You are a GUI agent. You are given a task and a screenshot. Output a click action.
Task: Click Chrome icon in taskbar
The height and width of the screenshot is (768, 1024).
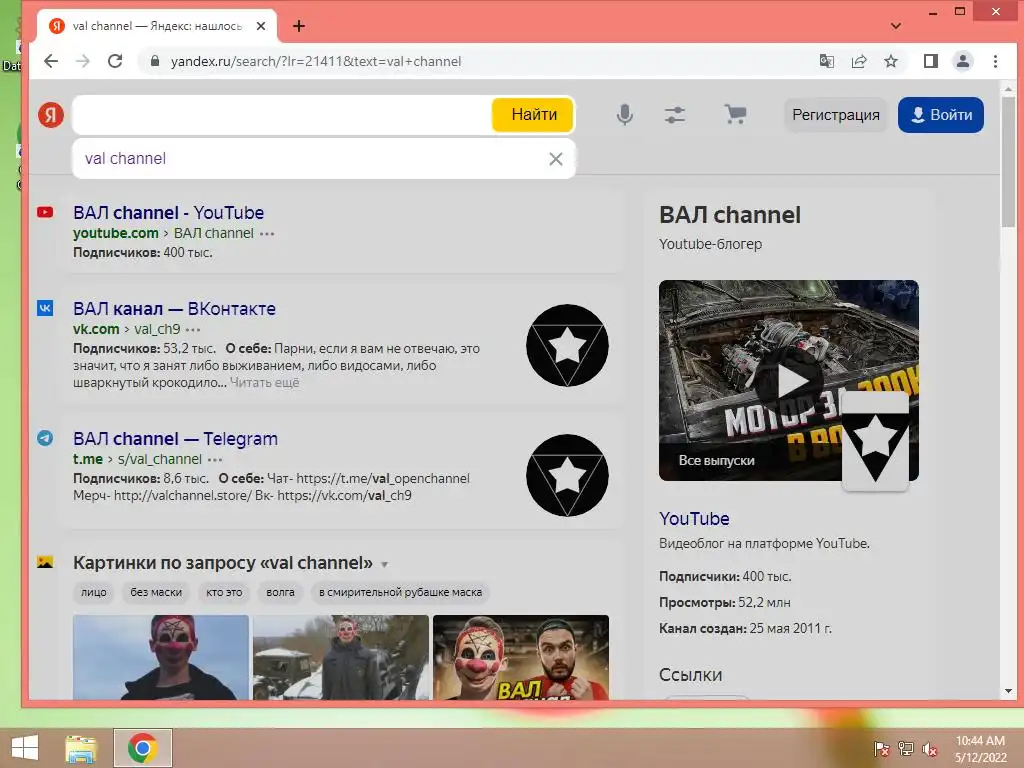142,748
